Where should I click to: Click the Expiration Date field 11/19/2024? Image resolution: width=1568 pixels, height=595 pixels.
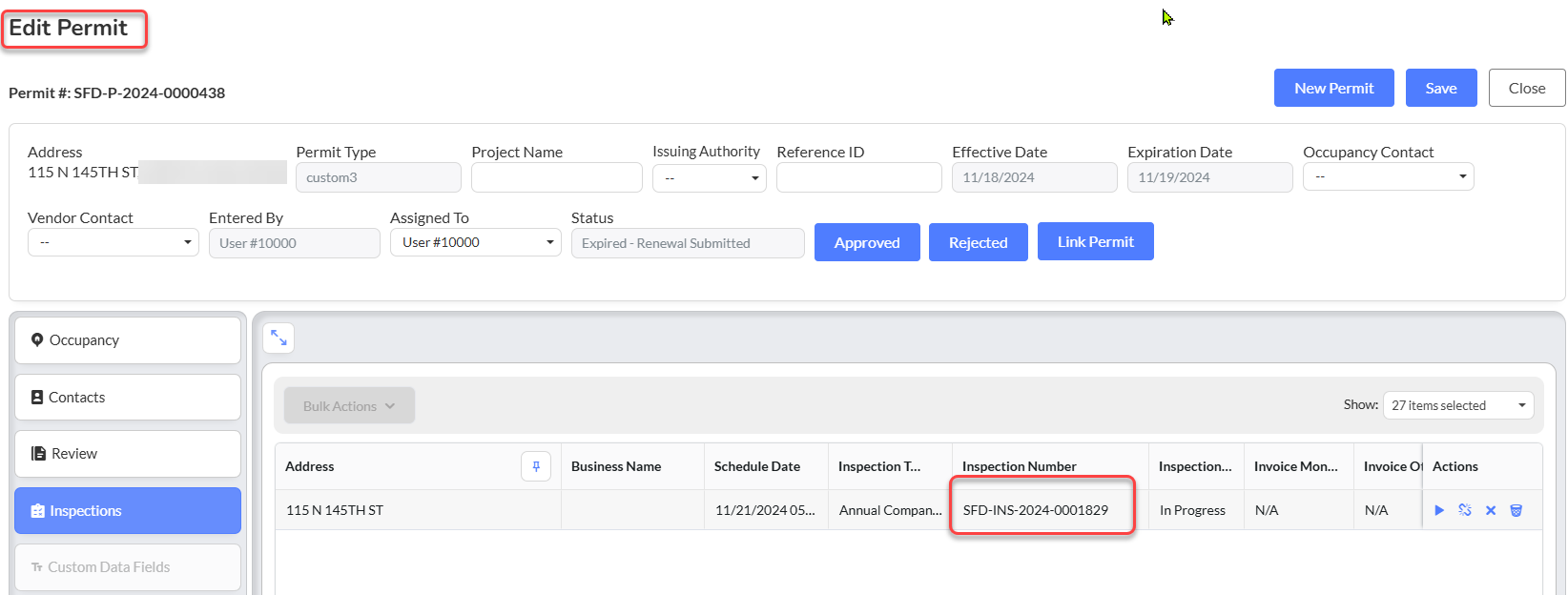point(1210,177)
